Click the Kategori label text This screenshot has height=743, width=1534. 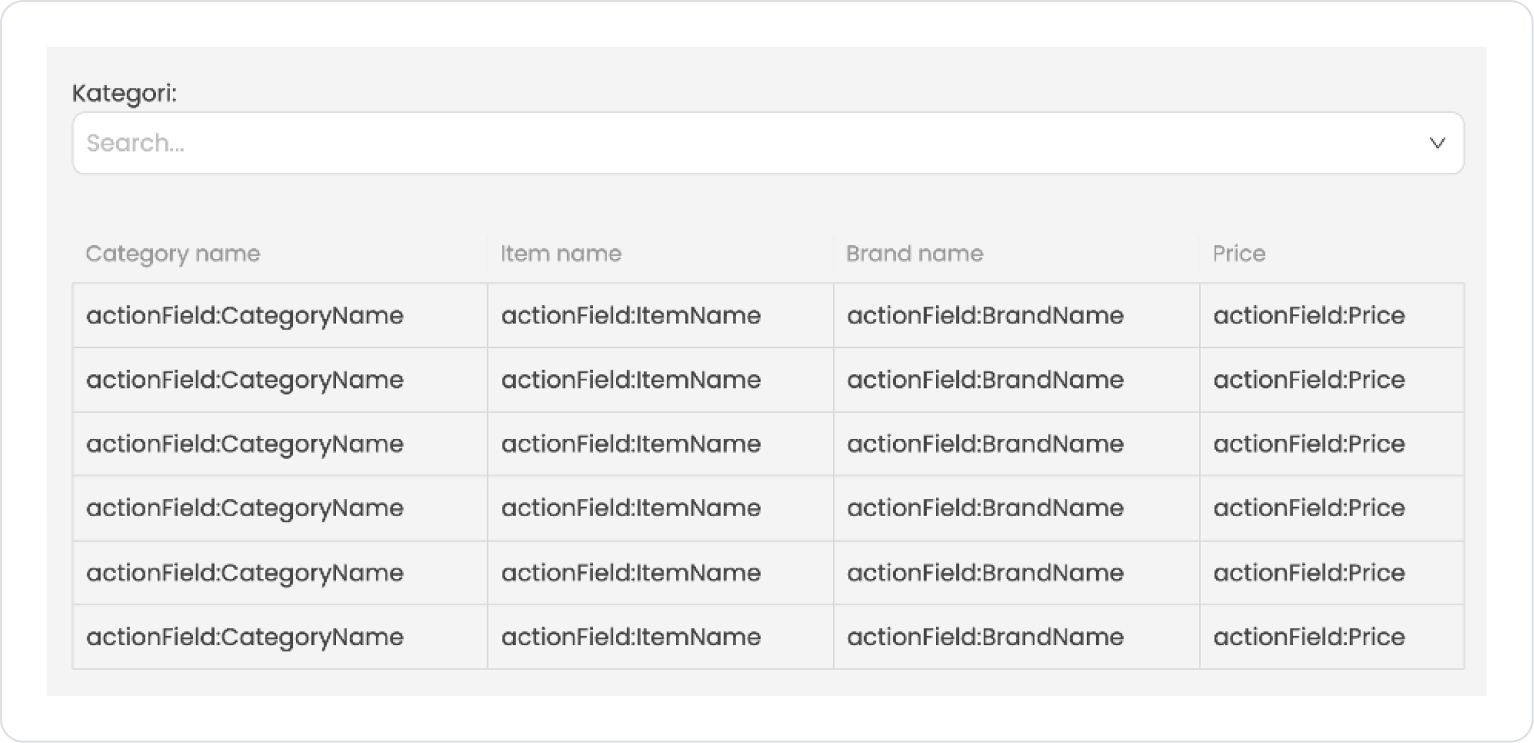click(x=124, y=93)
